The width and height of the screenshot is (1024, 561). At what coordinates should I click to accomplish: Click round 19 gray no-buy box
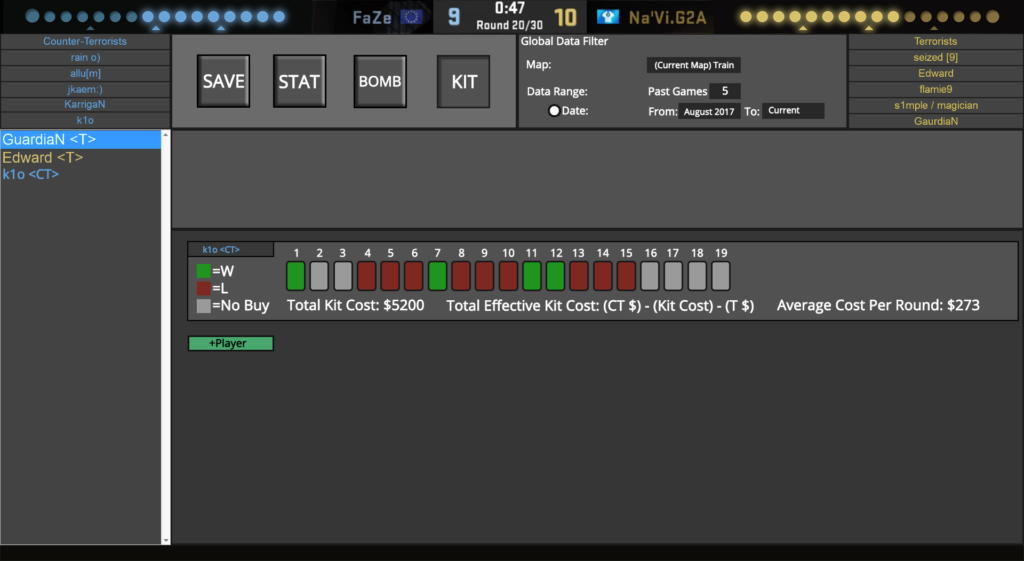720,276
